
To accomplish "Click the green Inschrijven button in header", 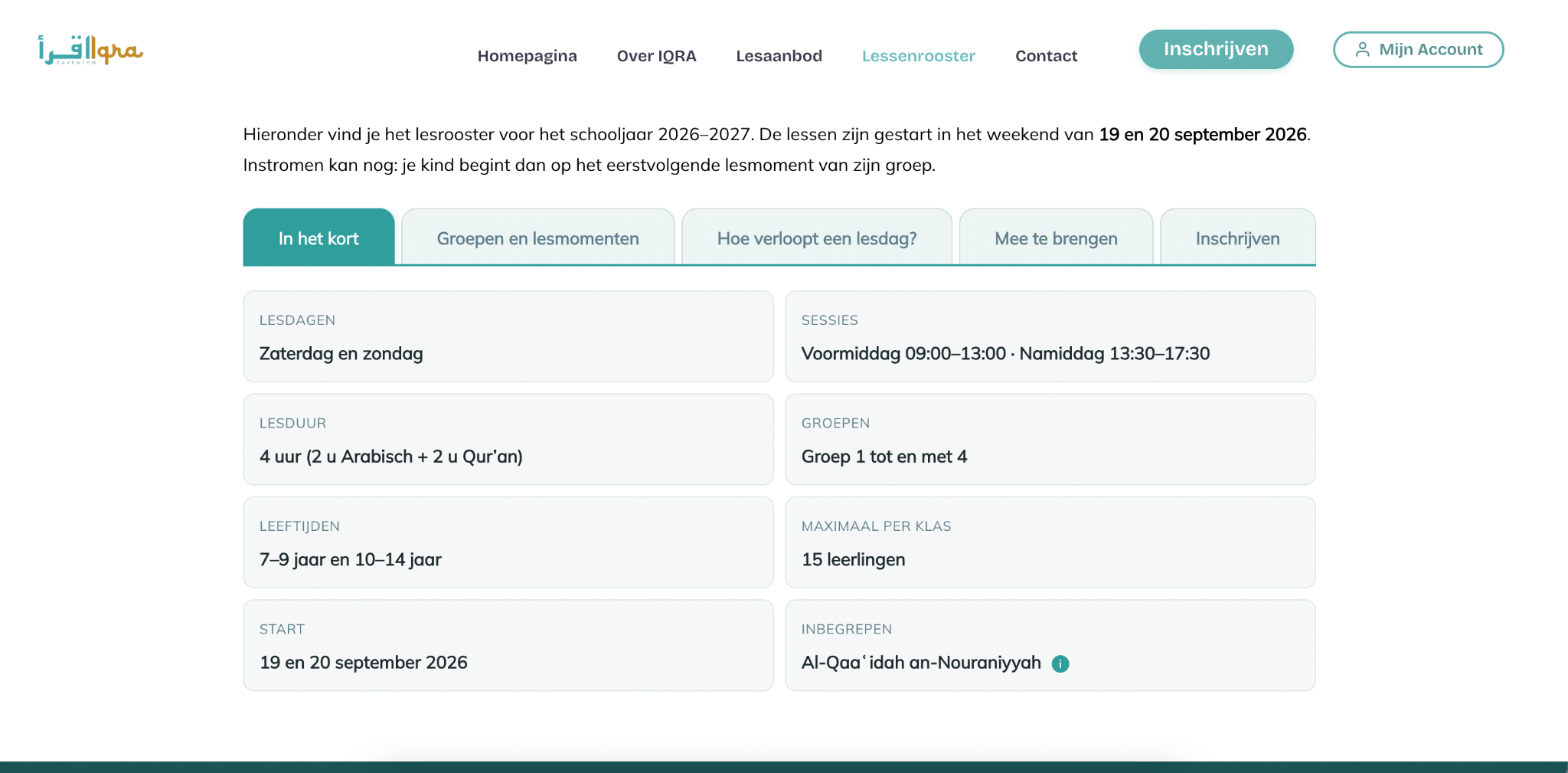I will coord(1216,49).
